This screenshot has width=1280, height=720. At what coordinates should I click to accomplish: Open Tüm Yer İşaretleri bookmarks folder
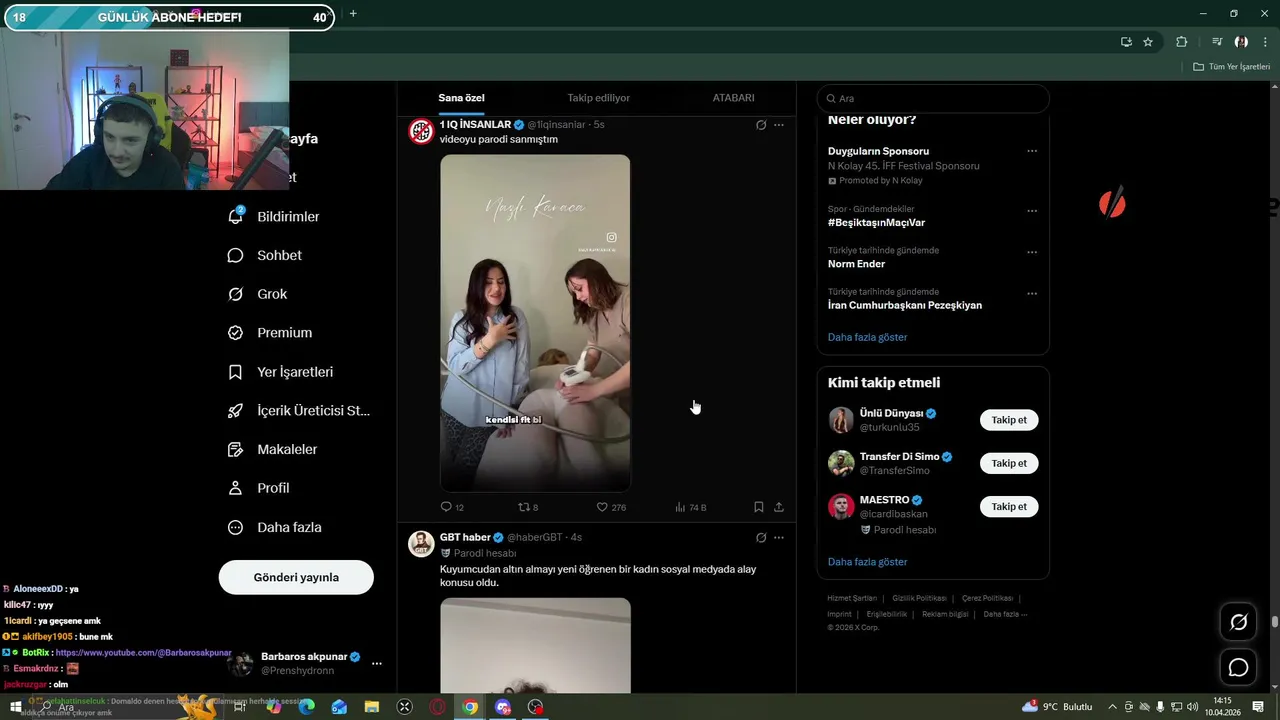coord(1231,67)
